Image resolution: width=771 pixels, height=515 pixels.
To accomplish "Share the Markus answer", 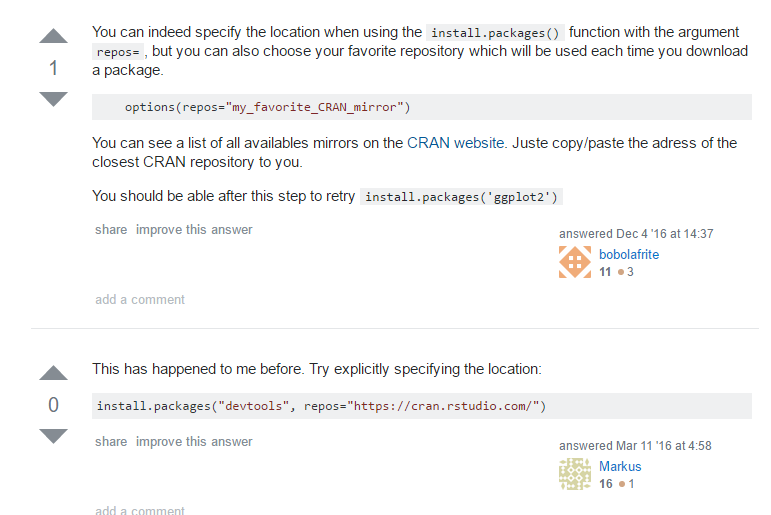I will [111, 442].
